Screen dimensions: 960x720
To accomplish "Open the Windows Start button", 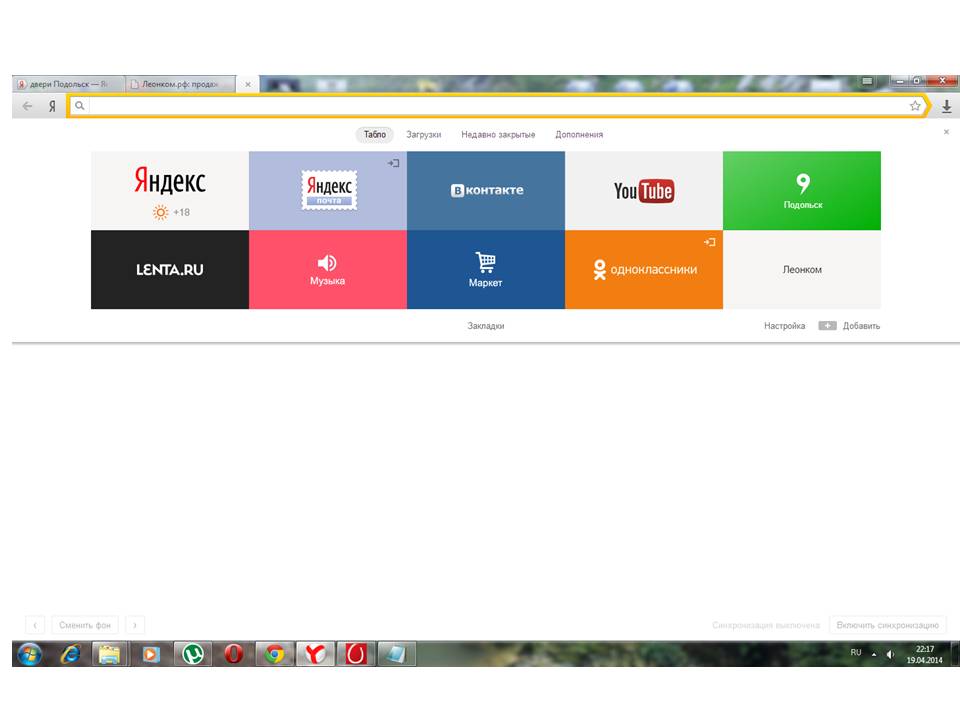I will (29, 654).
